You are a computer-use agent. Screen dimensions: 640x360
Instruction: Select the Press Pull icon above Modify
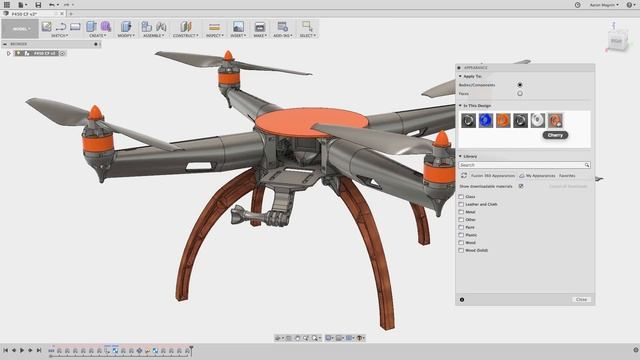[x=126, y=27]
